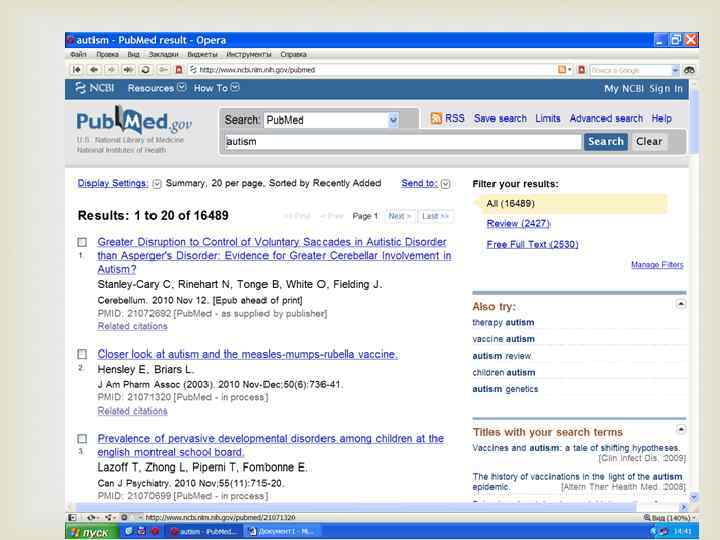Viewport: 720px width, 540px height.
Task: Open the Google search box dropdown arrow
Action: (675, 70)
